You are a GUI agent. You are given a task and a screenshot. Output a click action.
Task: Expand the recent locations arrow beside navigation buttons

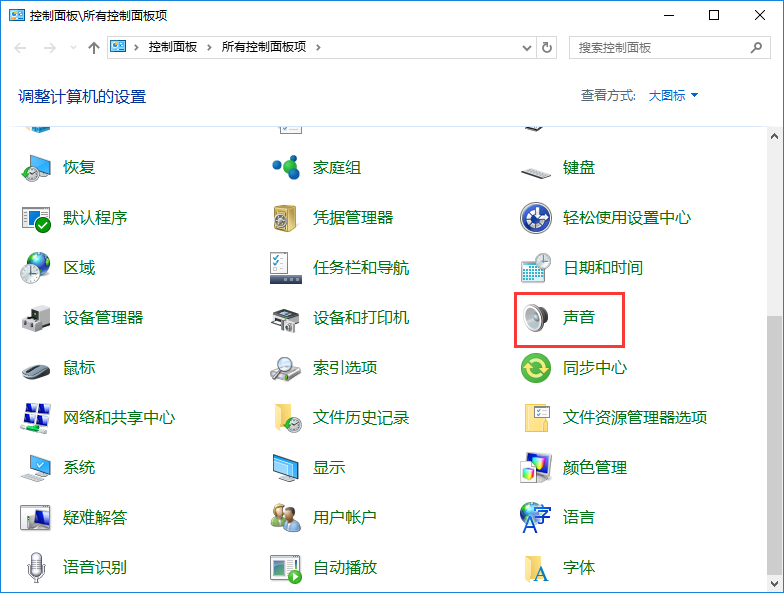click(73, 48)
